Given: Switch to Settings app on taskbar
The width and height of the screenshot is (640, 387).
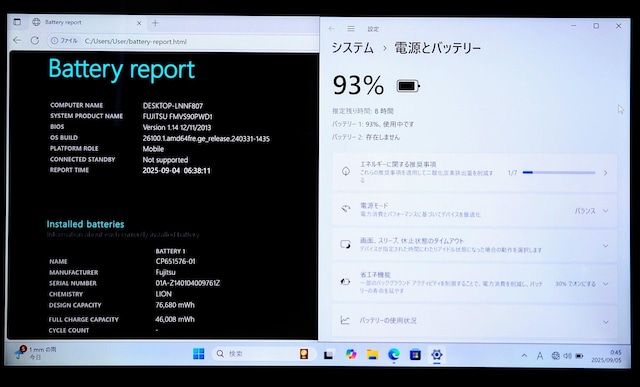Looking at the screenshot, I should (x=437, y=354).
